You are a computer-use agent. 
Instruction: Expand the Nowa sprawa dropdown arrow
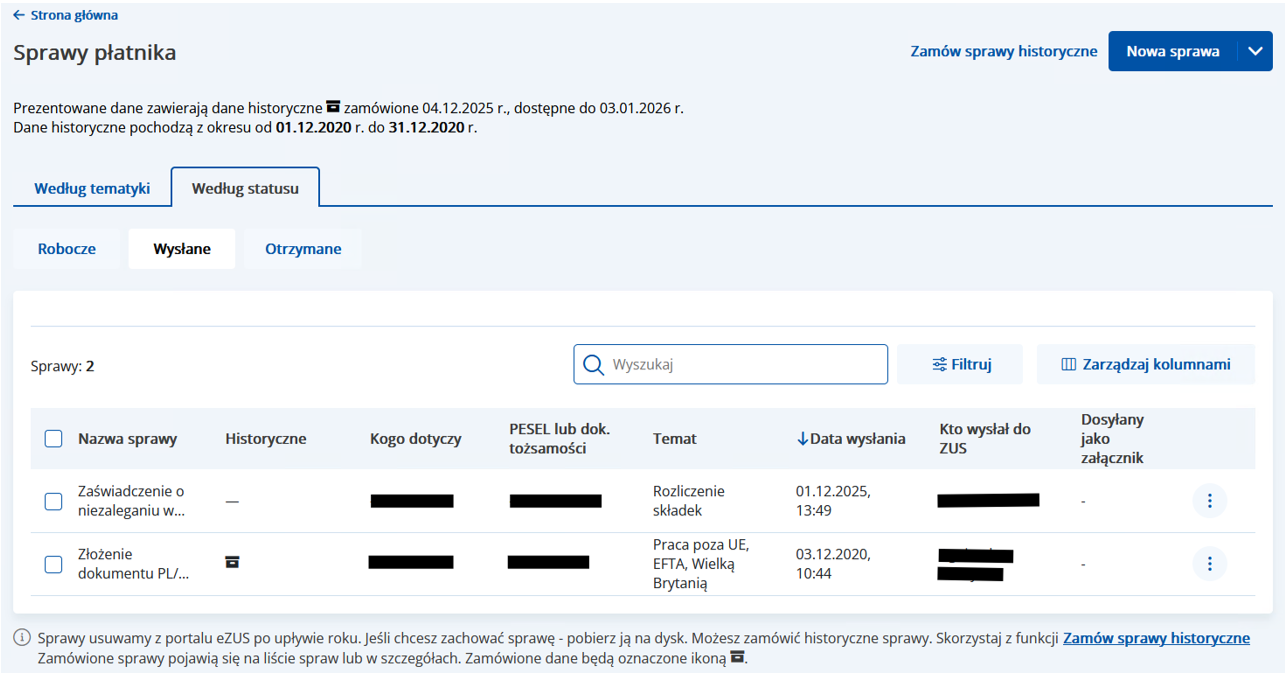1255,51
